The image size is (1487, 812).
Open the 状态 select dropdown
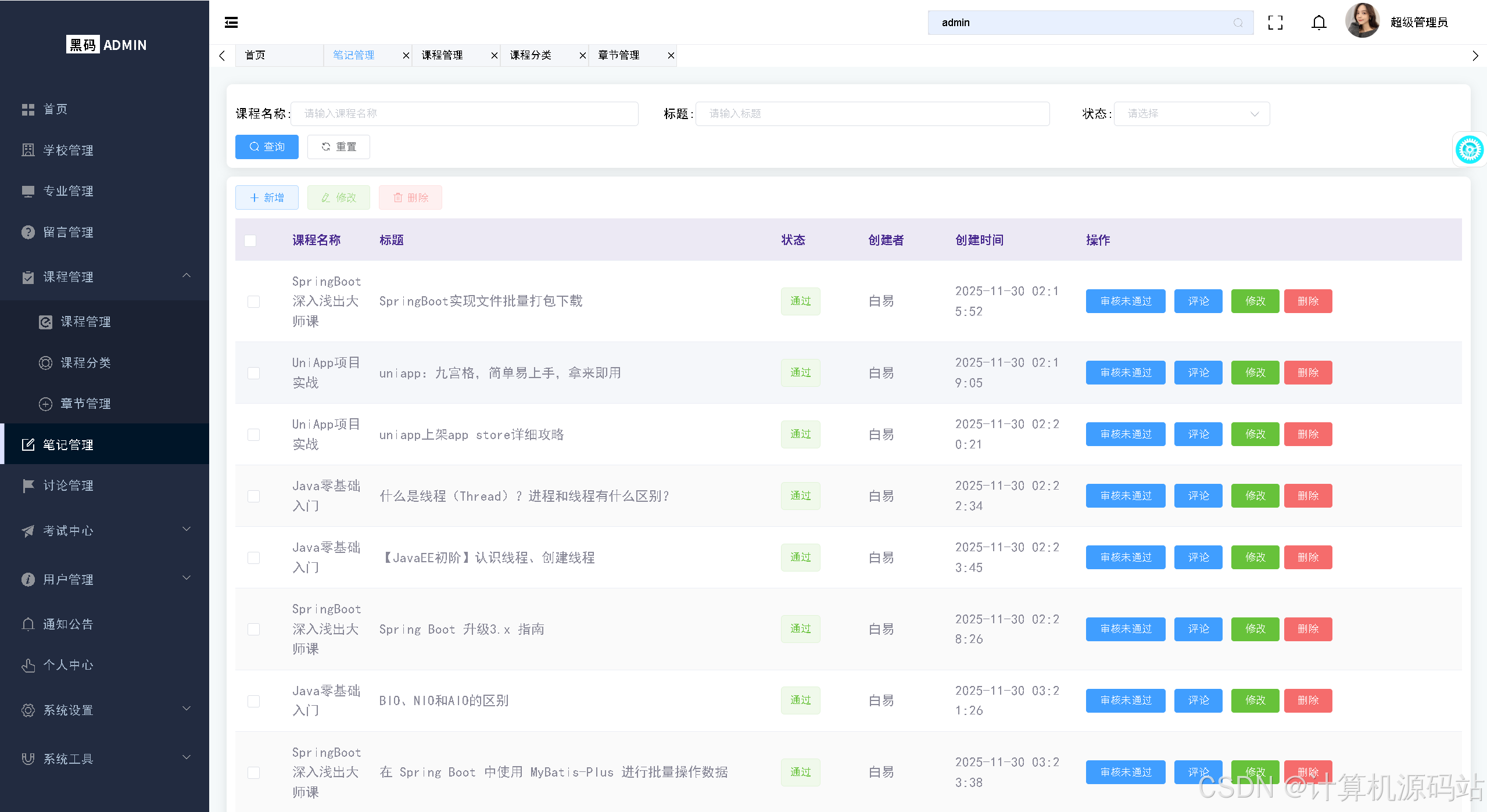[1191, 114]
